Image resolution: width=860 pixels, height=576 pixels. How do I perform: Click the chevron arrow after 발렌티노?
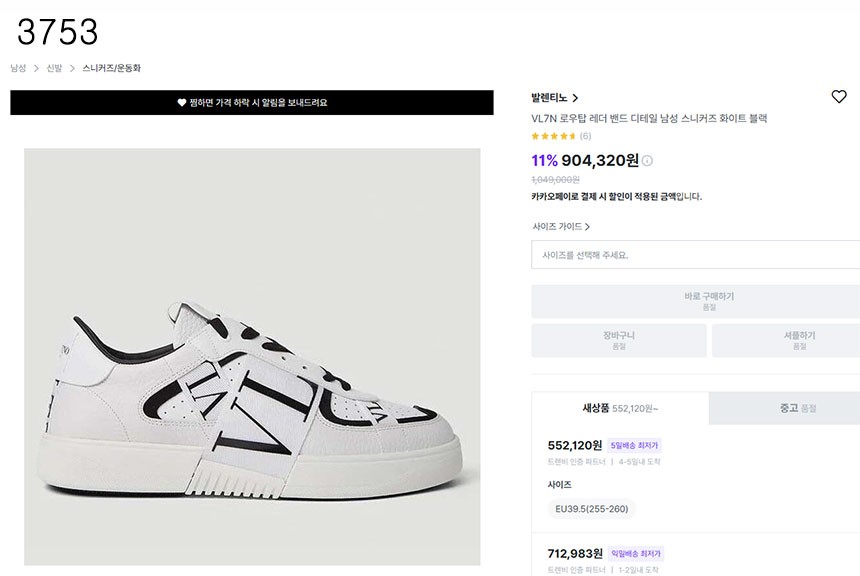[x=576, y=98]
